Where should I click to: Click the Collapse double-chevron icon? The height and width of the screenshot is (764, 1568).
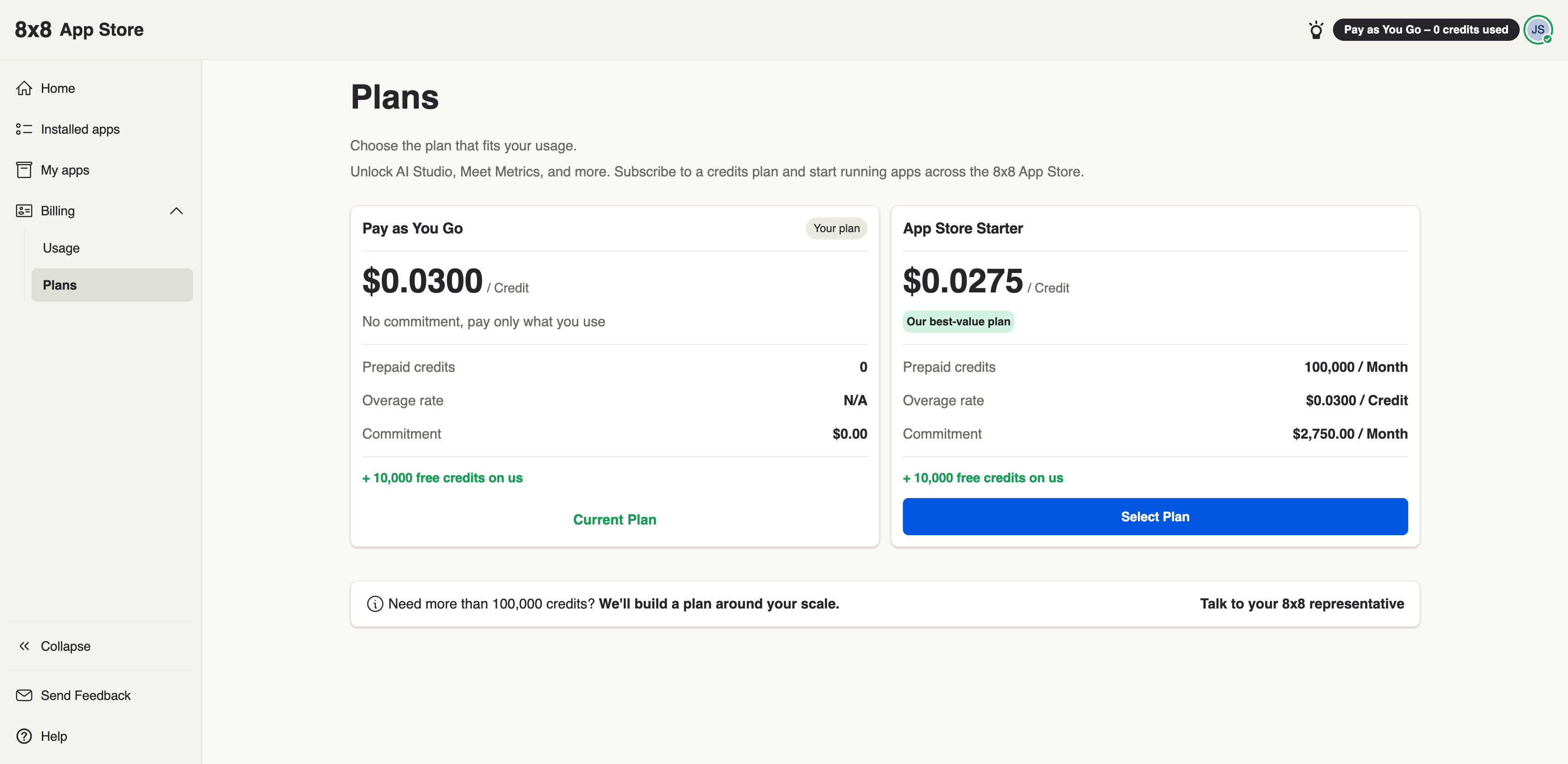pyautogui.click(x=24, y=646)
